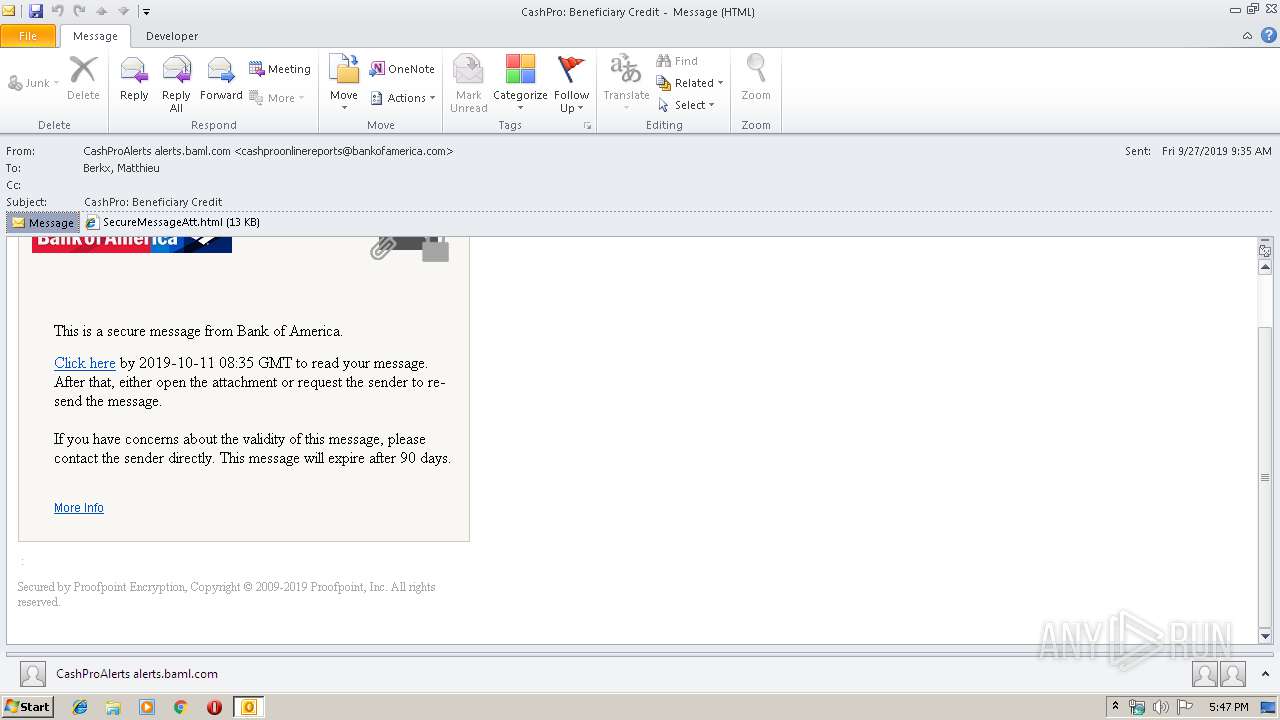Click the Bank of America logo
The image size is (1280, 720).
pyautogui.click(x=132, y=244)
